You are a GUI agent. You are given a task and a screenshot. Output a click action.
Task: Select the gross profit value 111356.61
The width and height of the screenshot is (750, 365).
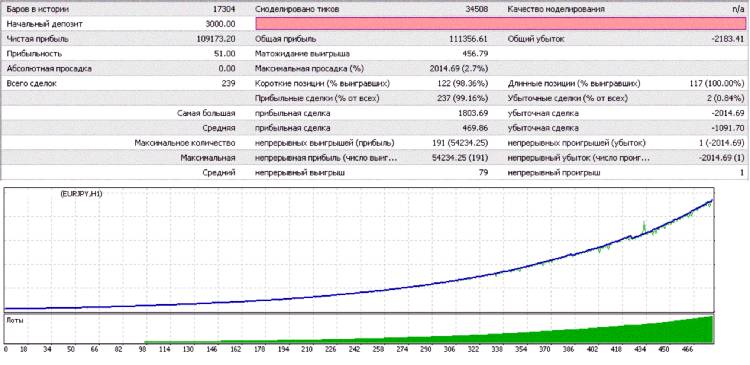(469, 39)
